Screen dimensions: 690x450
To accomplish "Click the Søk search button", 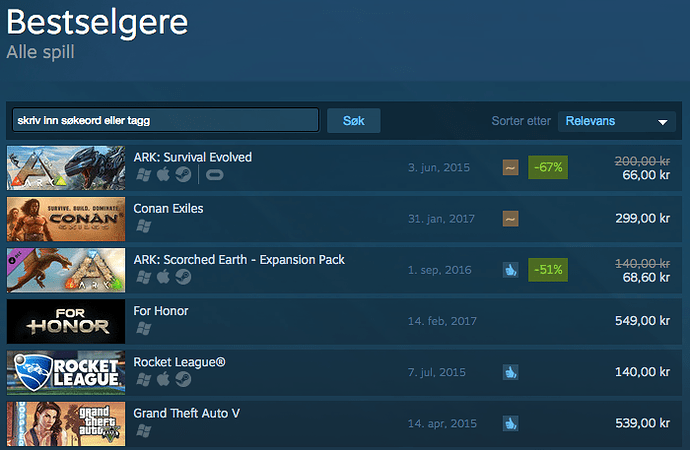I will [353, 121].
